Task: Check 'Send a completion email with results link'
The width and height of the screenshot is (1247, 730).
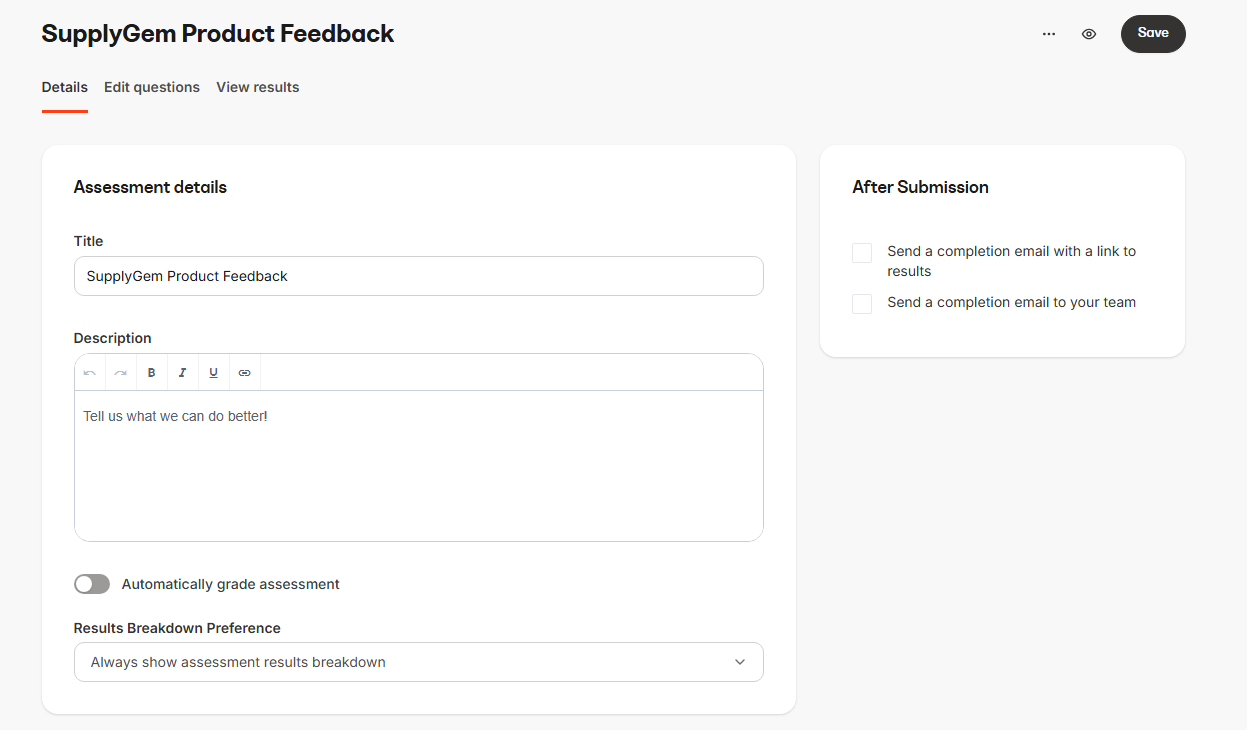Action: click(x=861, y=252)
